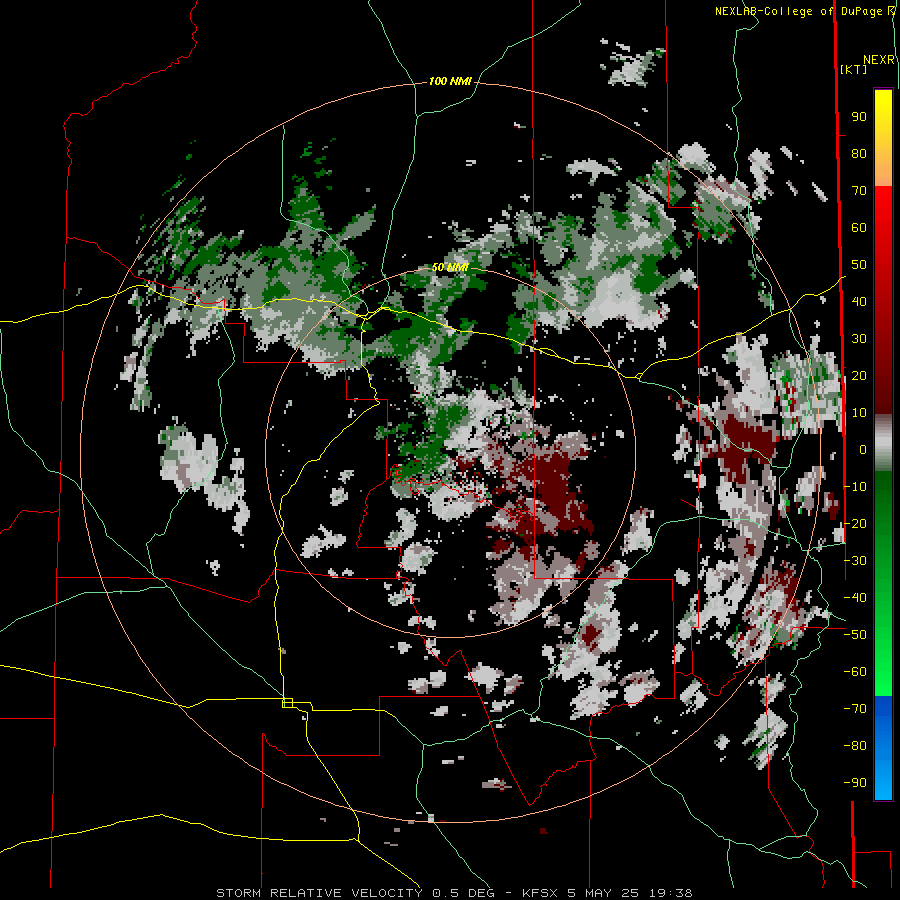Click the -80 value on velocity scale
Screen dimensions: 900x900
[855, 746]
